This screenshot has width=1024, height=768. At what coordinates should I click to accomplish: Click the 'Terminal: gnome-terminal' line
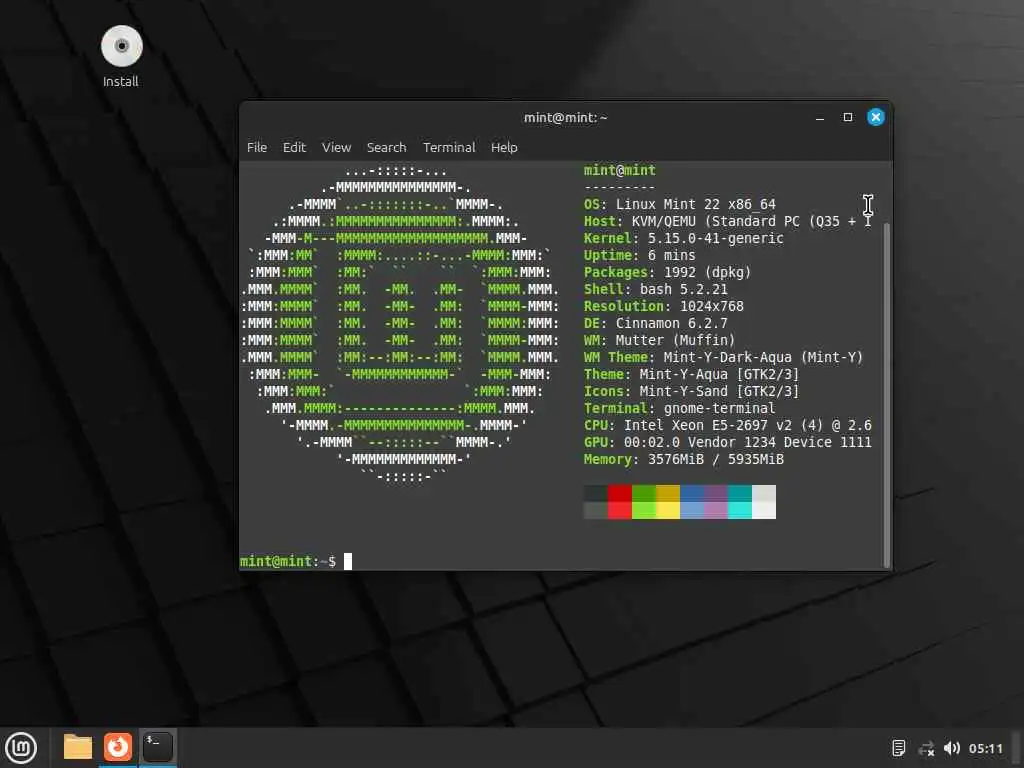[x=679, y=408]
